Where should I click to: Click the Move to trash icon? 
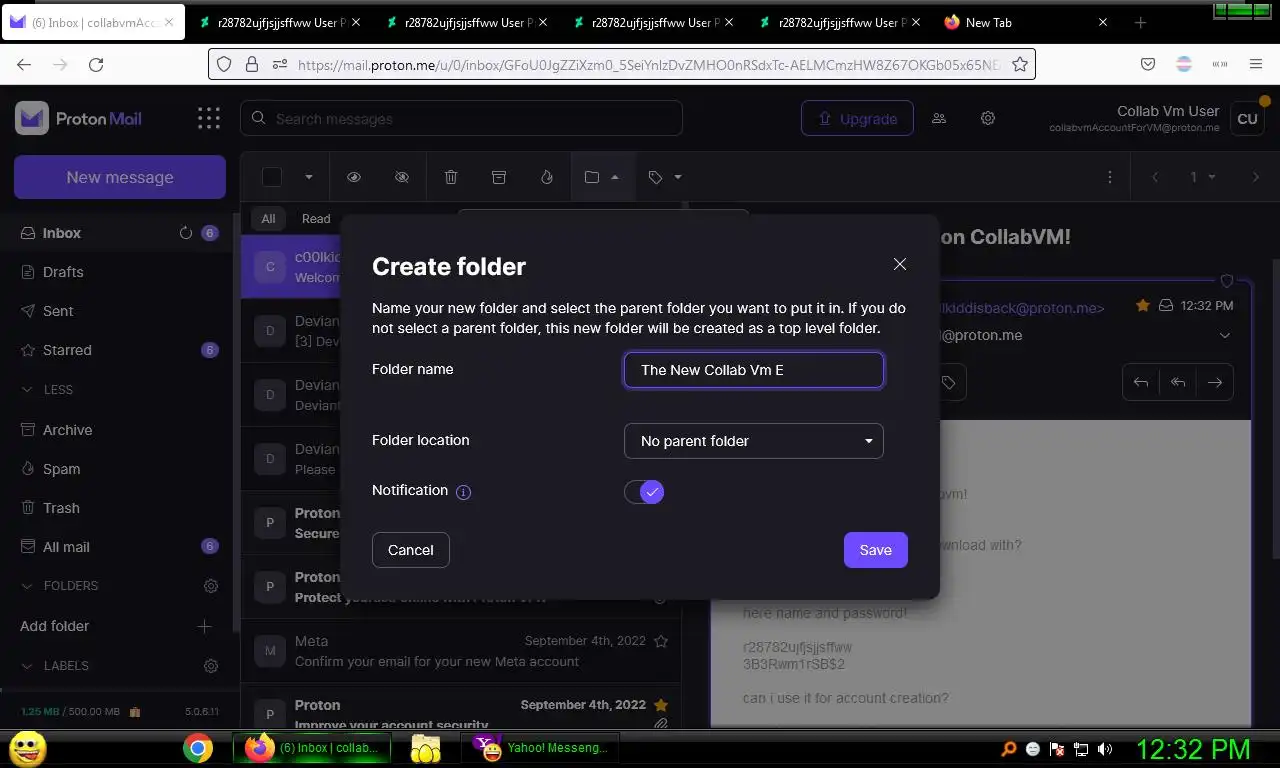[451, 177]
